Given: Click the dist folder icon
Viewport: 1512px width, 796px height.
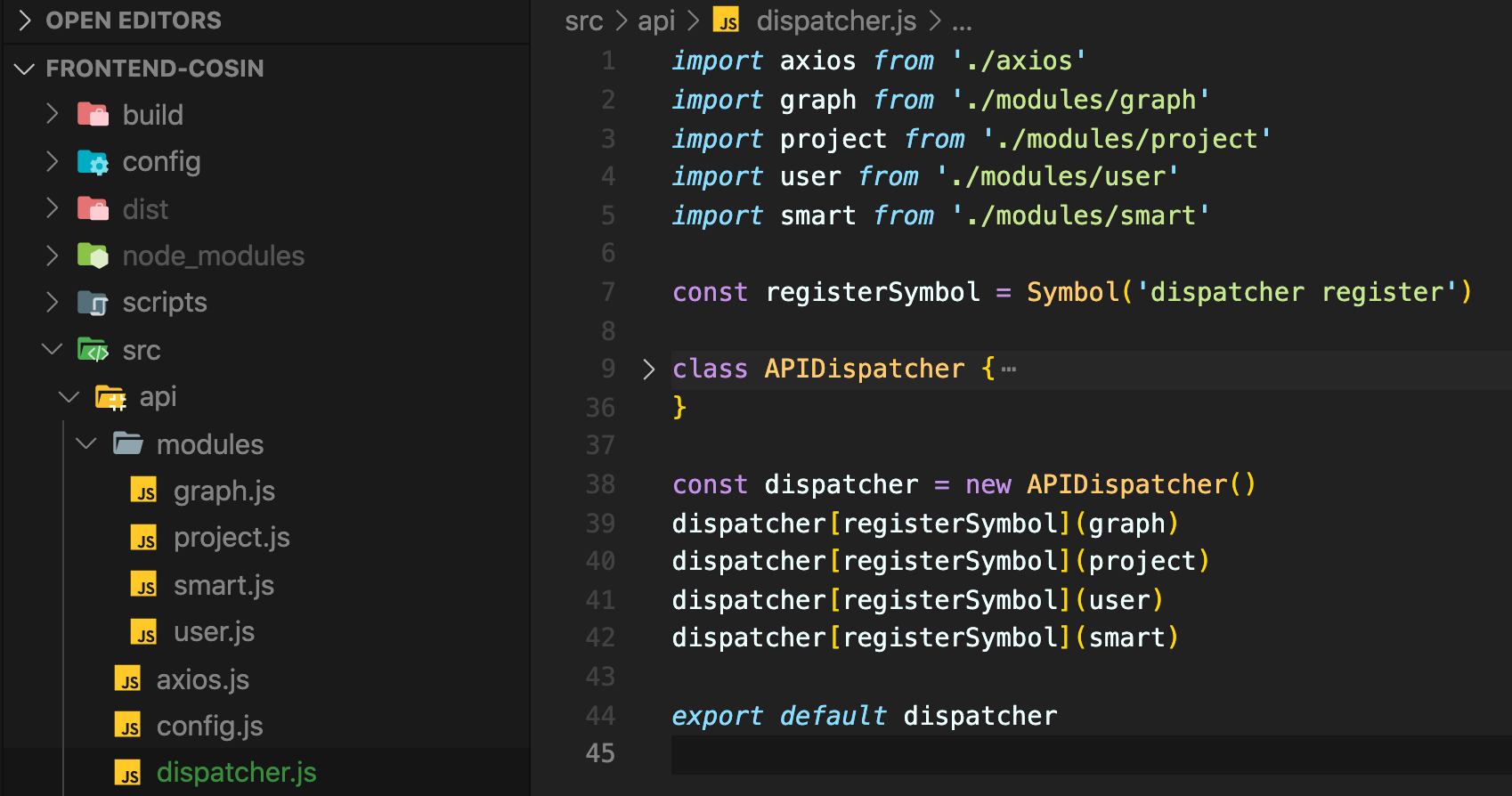Looking at the screenshot, I should (93, 208).
